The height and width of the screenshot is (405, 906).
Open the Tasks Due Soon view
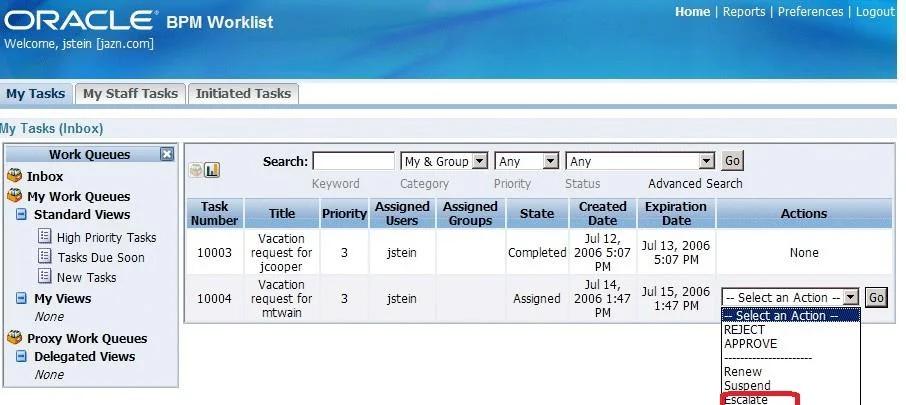click(101, 258)
